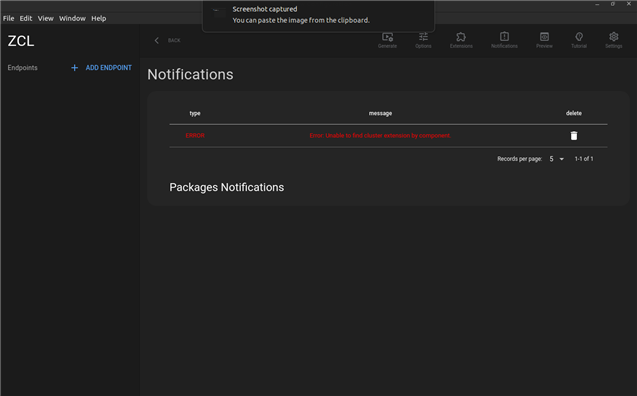Click the Screenshot captured notification popup
637x396 pixels.
tap(318, 15)
